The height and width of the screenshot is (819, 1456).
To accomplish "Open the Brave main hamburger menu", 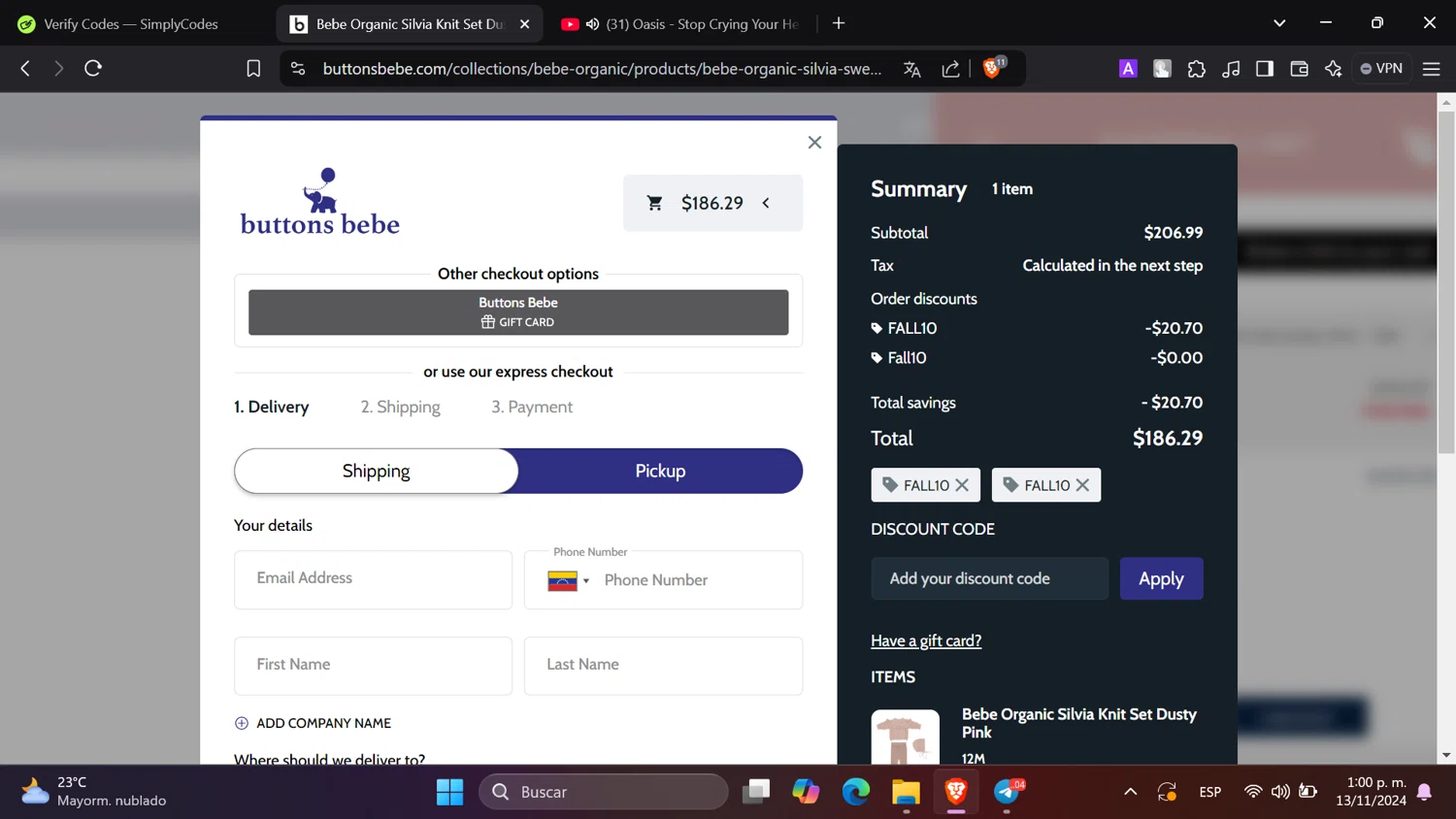I will tap(1431, 68).
